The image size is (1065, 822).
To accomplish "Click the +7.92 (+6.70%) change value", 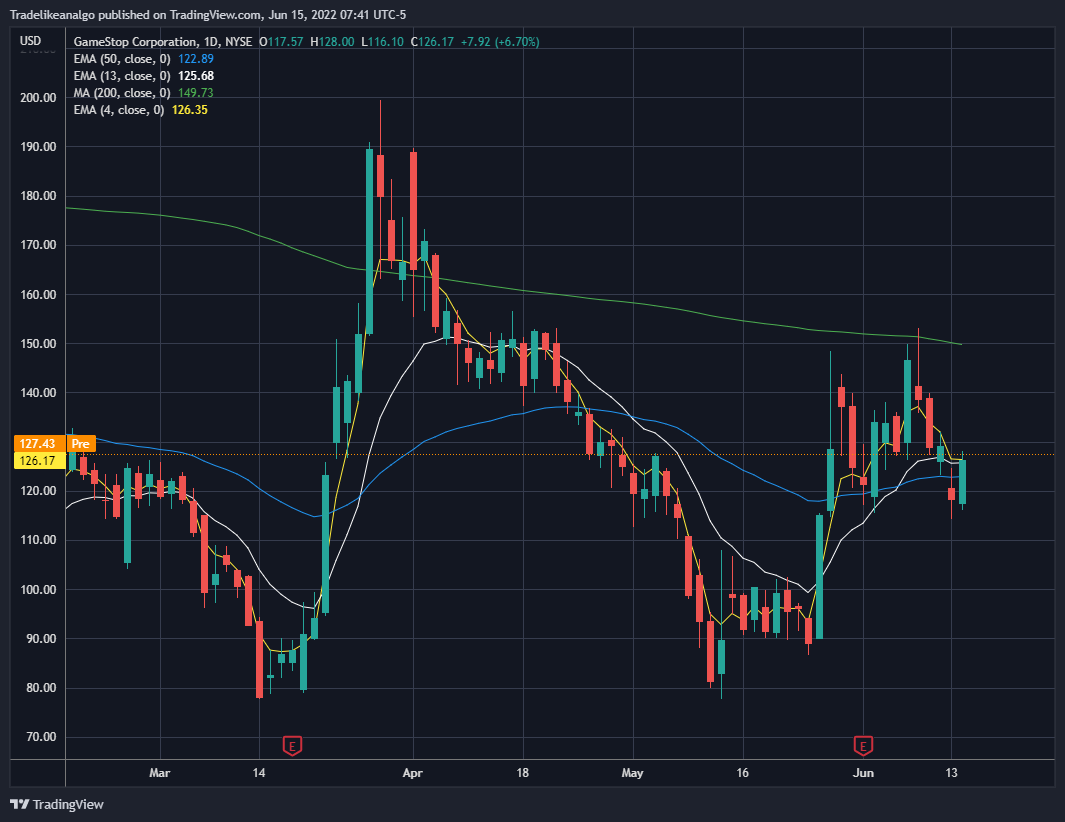I will pyautogui.click(x=500, y=42).
